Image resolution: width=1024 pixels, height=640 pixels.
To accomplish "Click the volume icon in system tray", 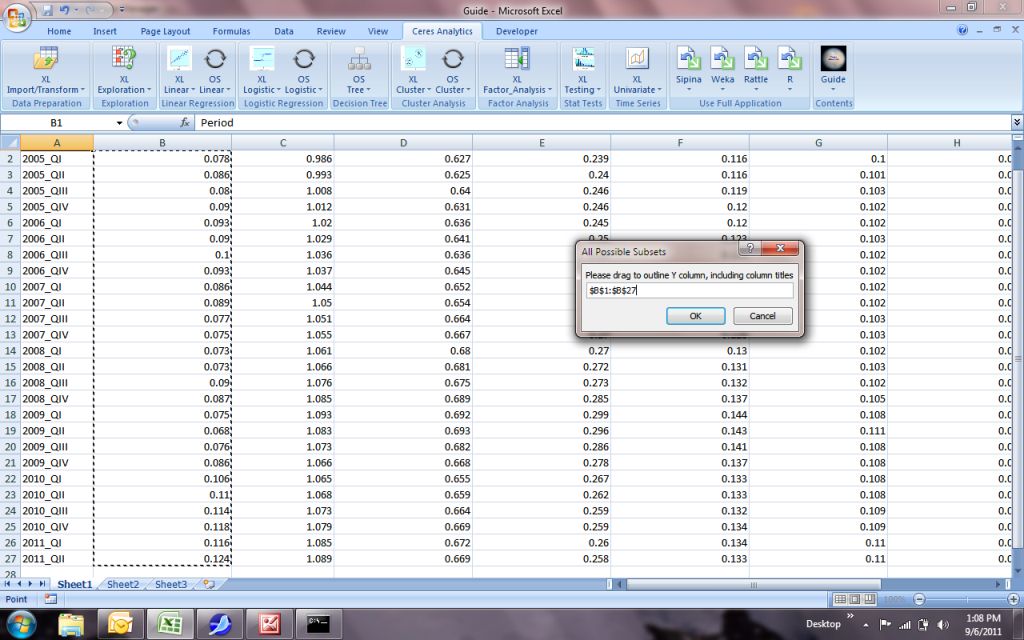I will [942, 625].
